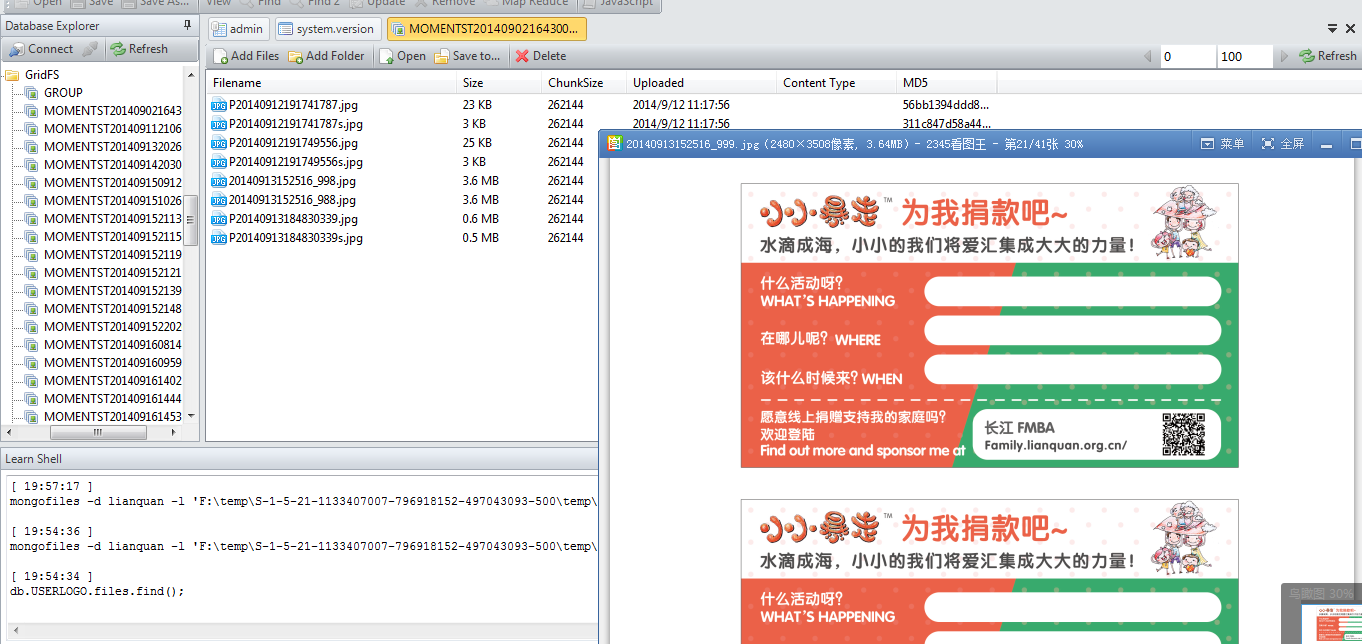The height and width of the screenshot is (644, 1362).
Task: Switch to the system.version tab
Action: pos(328,29)
